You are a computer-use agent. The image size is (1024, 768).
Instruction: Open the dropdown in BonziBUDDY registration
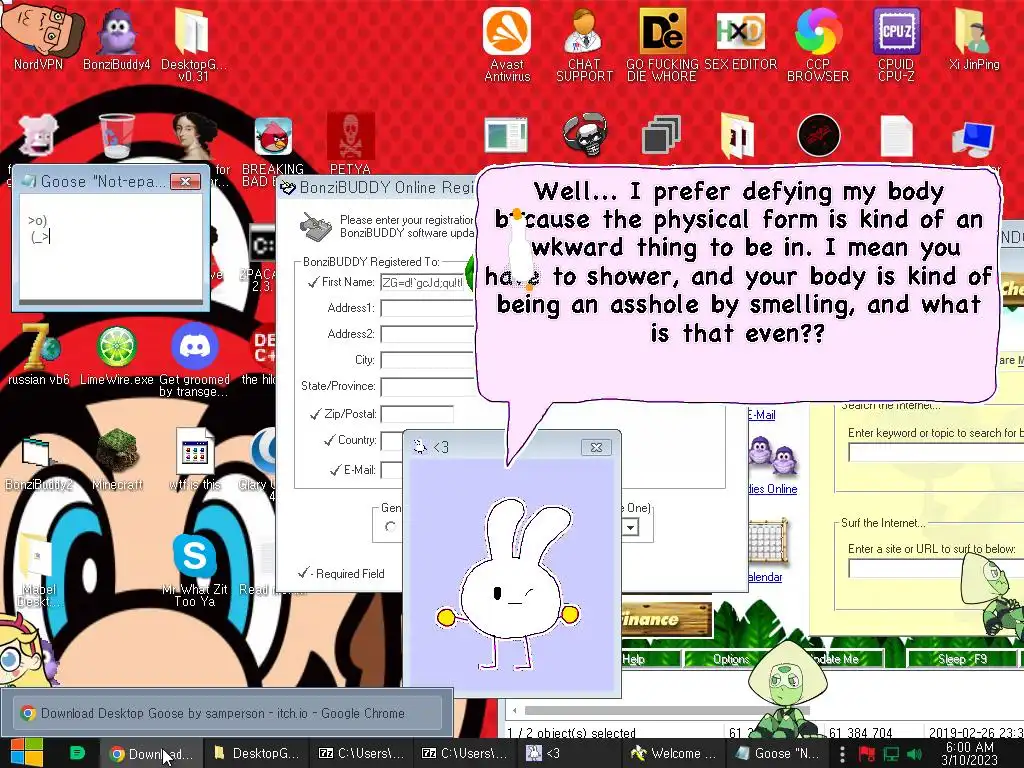[630, 526]
